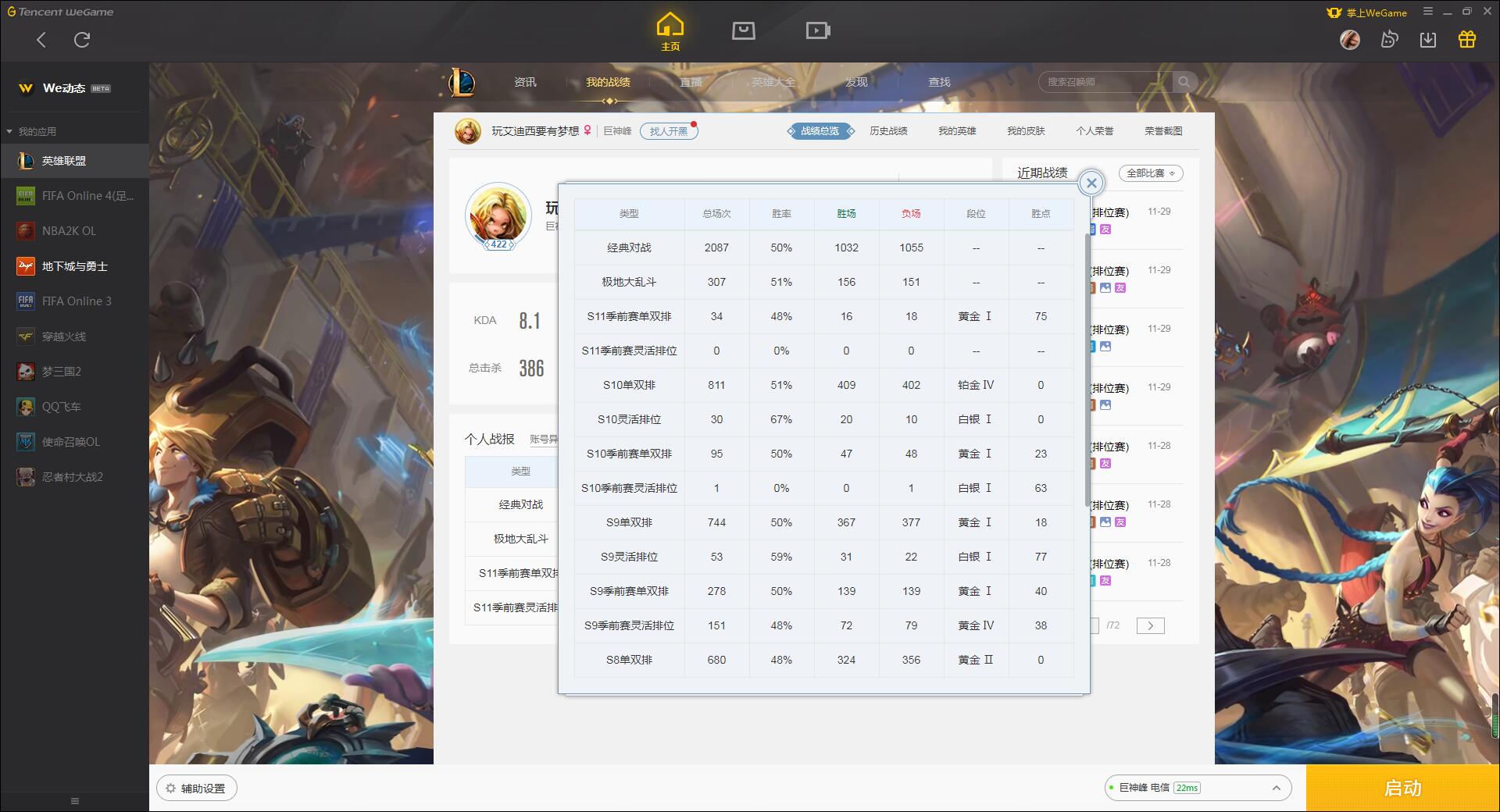Select the S9灵活排位 row

pyautogui.click(x=824, y=557)
